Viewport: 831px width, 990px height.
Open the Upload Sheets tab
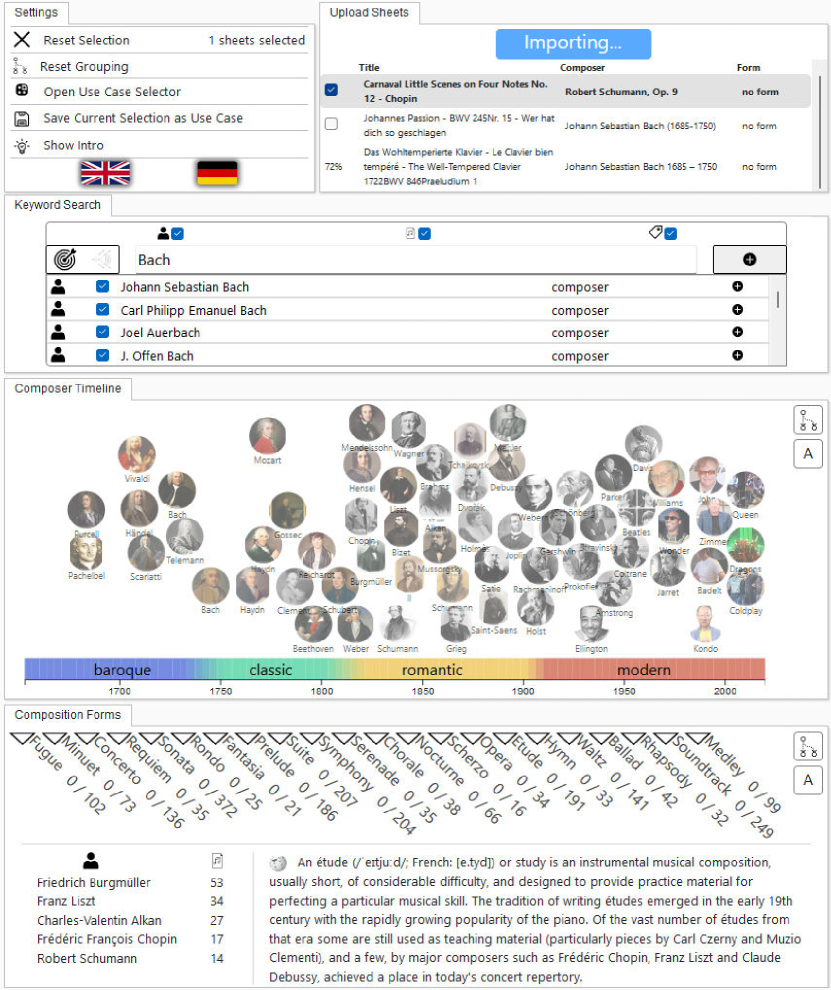(x=369, y=13)
